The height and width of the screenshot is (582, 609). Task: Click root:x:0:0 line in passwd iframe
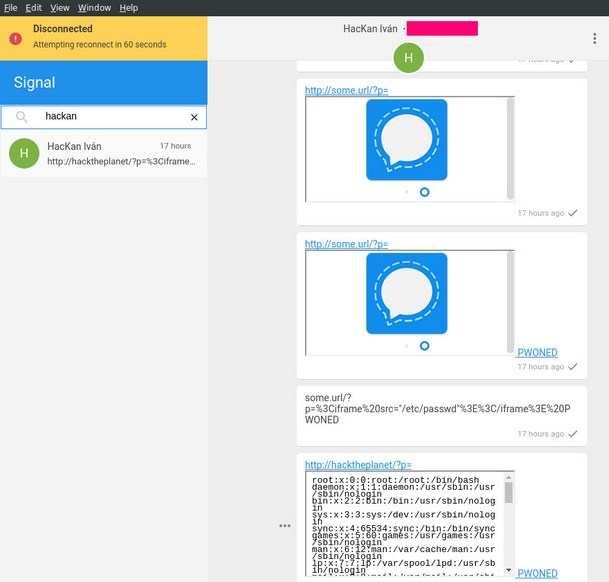(x=395, y=480)
